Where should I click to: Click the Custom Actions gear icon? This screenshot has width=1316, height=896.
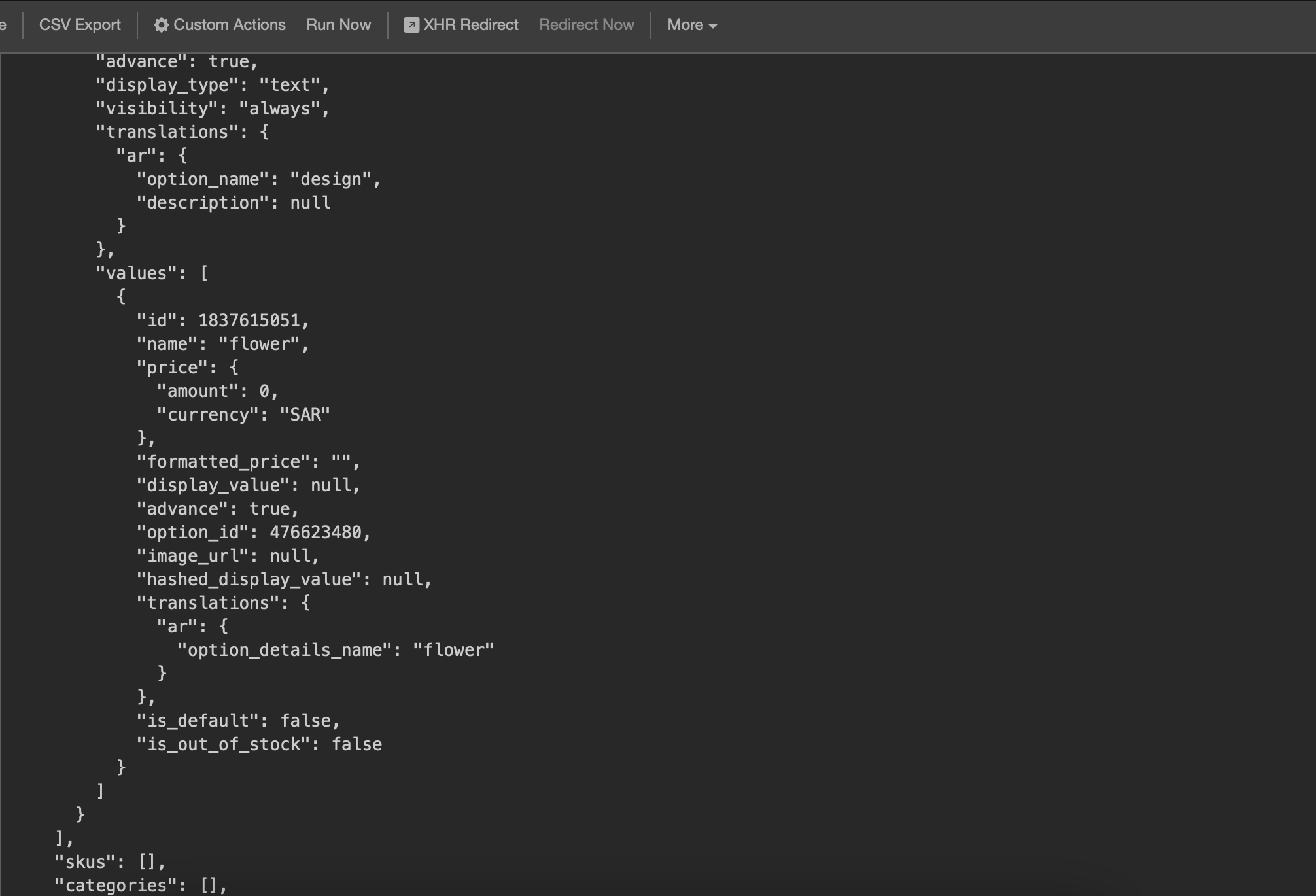click(x=161, y=25)
